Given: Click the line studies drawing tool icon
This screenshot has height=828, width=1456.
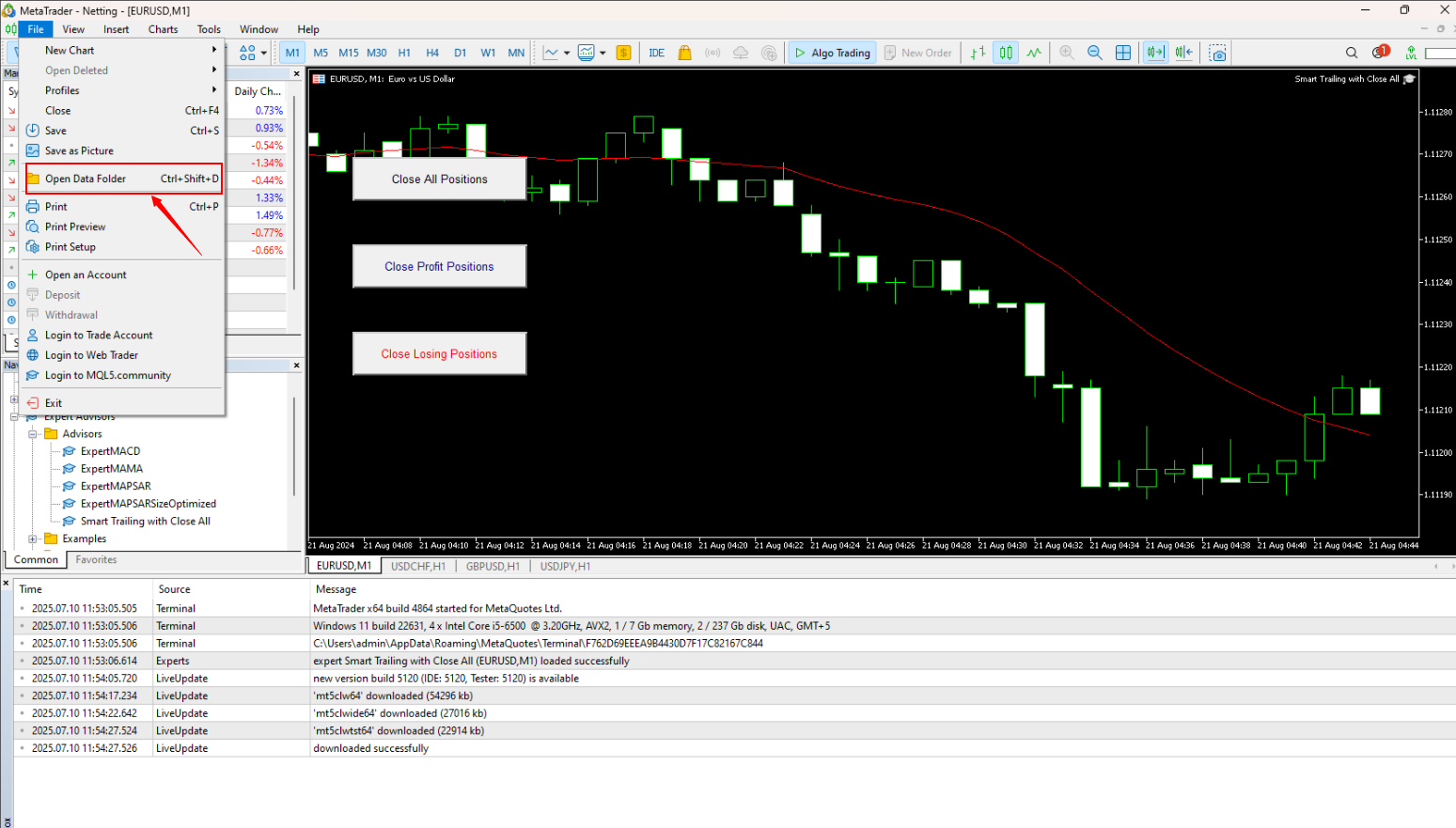Looking at the screenshot, I should 551,53.
